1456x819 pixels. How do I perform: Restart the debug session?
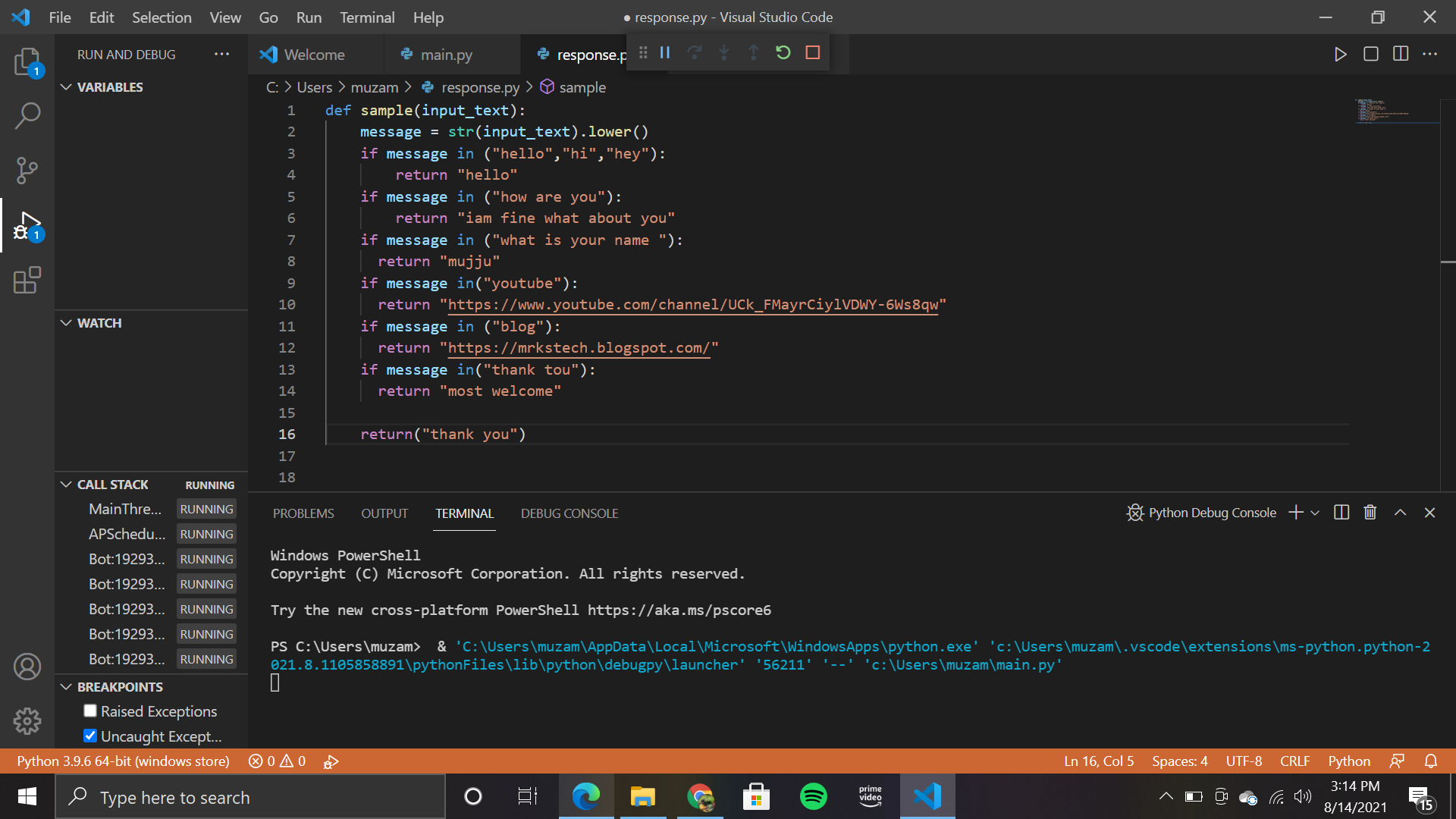(x=783, y=52)
